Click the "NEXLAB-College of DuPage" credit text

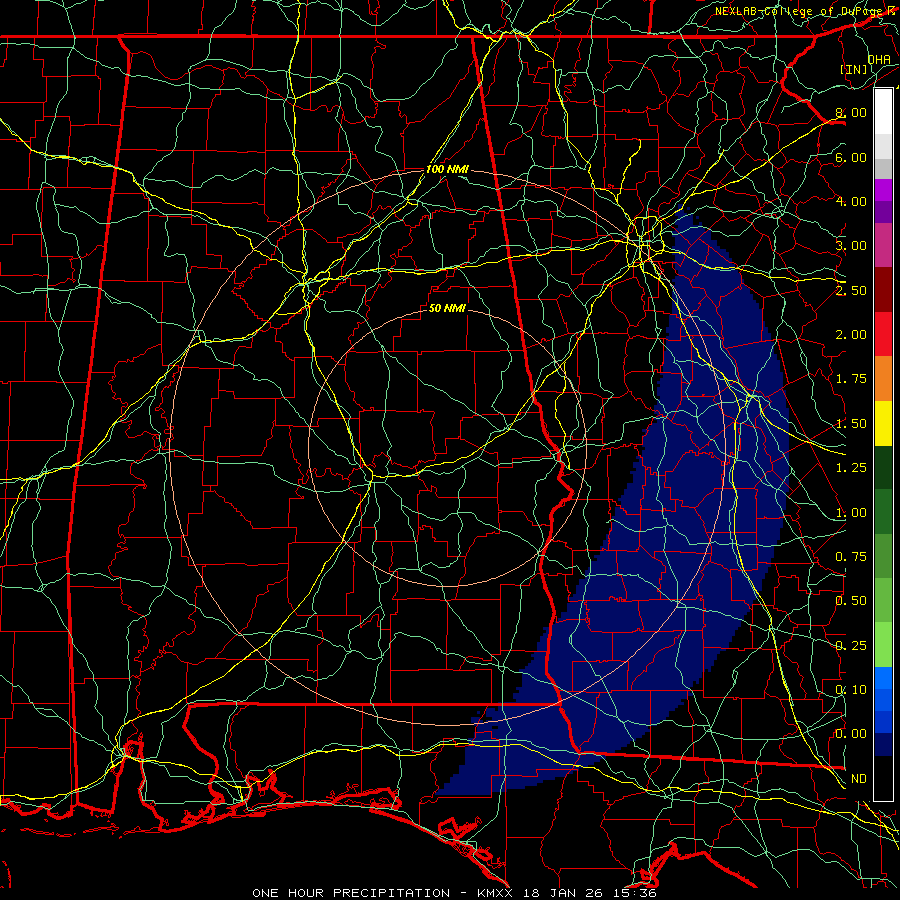(799, 11)
